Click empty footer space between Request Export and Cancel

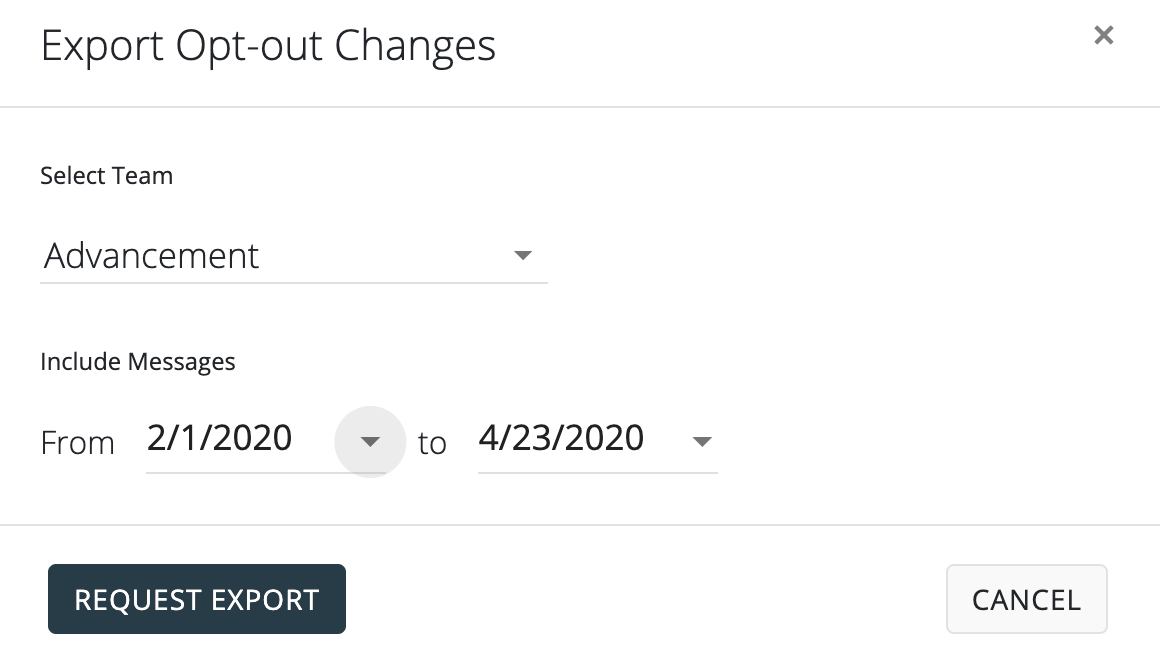click(645, 599)
